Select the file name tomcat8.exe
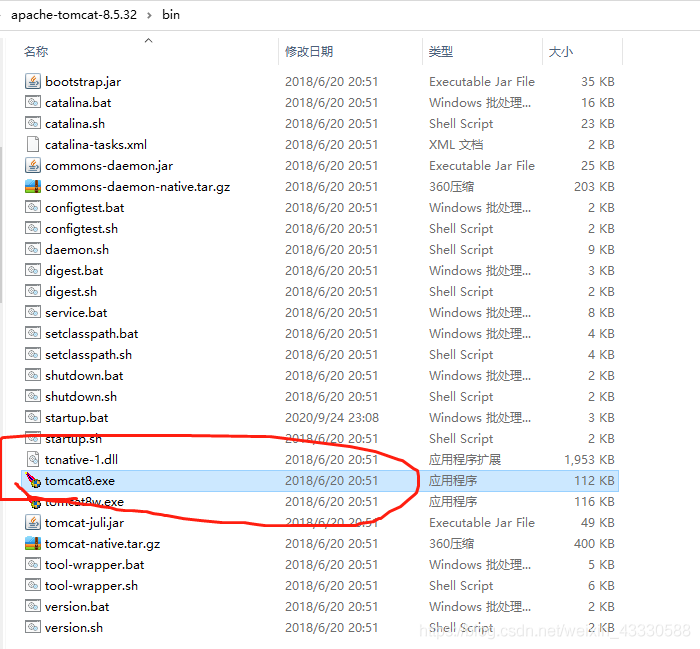Image resolution: width=700 pixels, height=649 pixels. pos(80,481)
